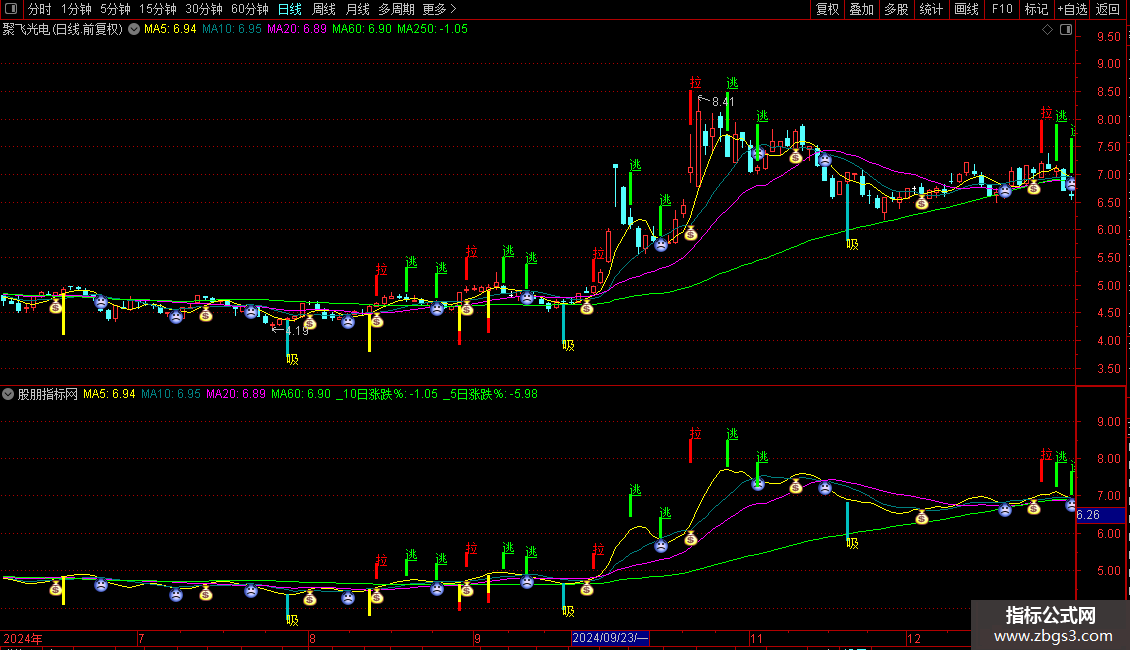Open the 统计 statistics tool

click(x=931, y=9)
